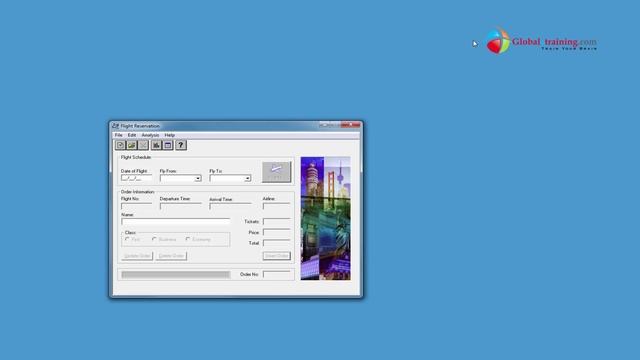Image resolution: width=640 pixels, height=360 pixels.
Task: Click the Name input field
Action: [x=176, y=221]
